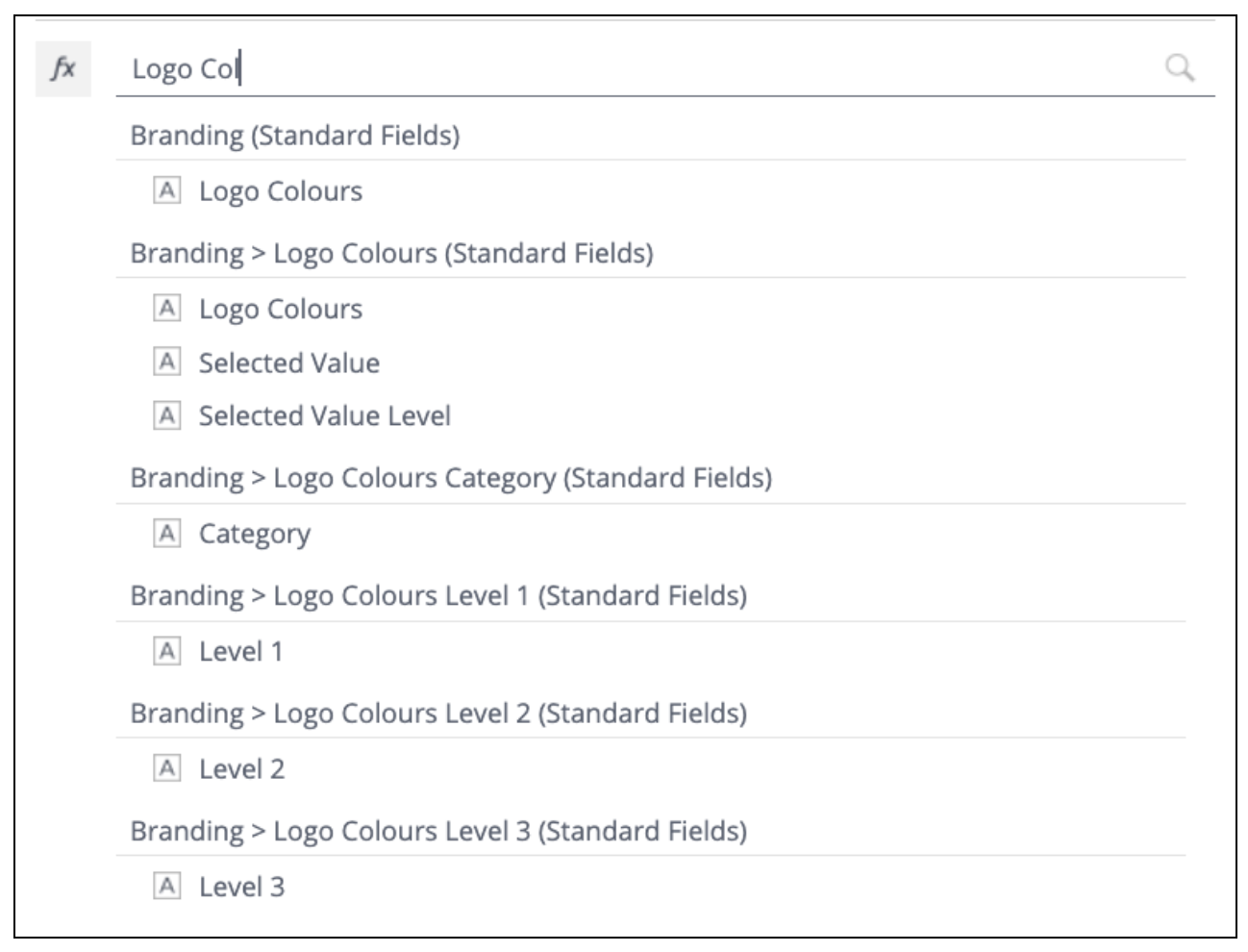Click the text type icon beside Level 2
Image resolution: width=1248 pixels, height=952 pixels.
pos(167,768)
